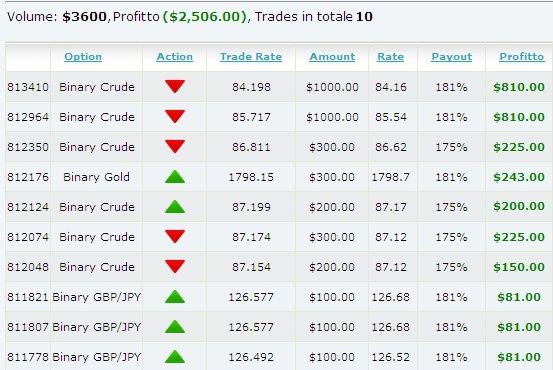Image resolution: width=553 pixels, height=370 pixels.
Task: Select red down arrow on trade 812074
Action: [x=175, y=236]
